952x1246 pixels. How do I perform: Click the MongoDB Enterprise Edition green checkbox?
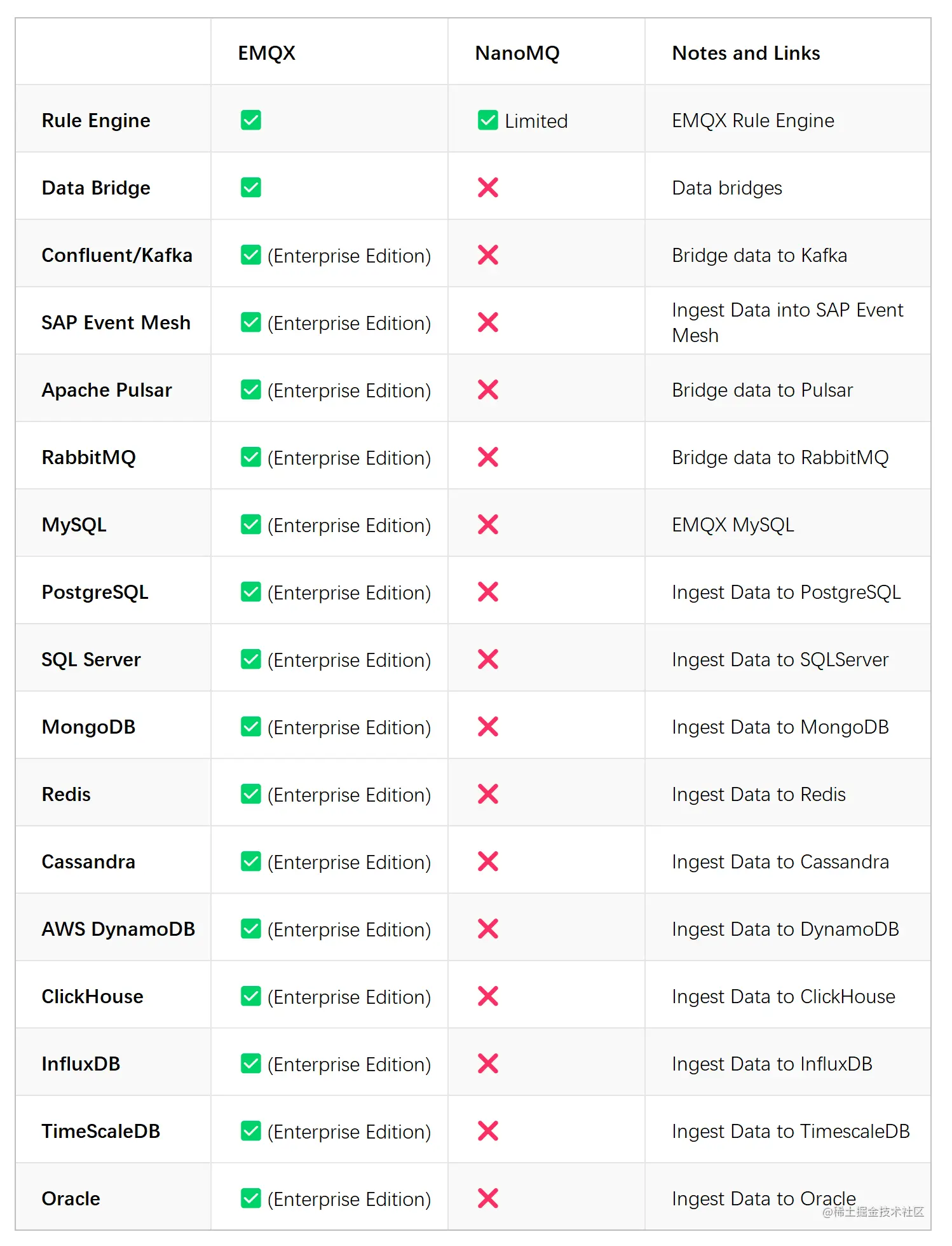point(251,727)
